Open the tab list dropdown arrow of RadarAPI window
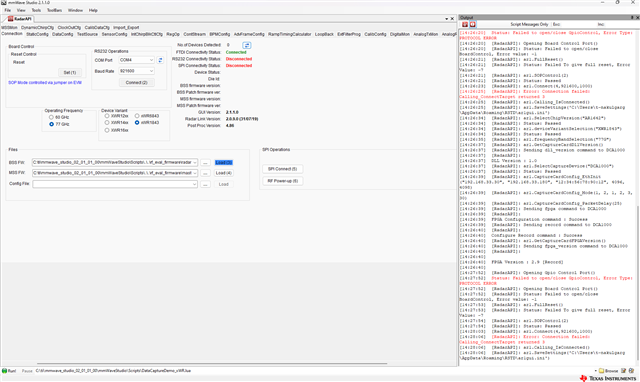This screenshot has height=382, width=640. tap(447, 19)
